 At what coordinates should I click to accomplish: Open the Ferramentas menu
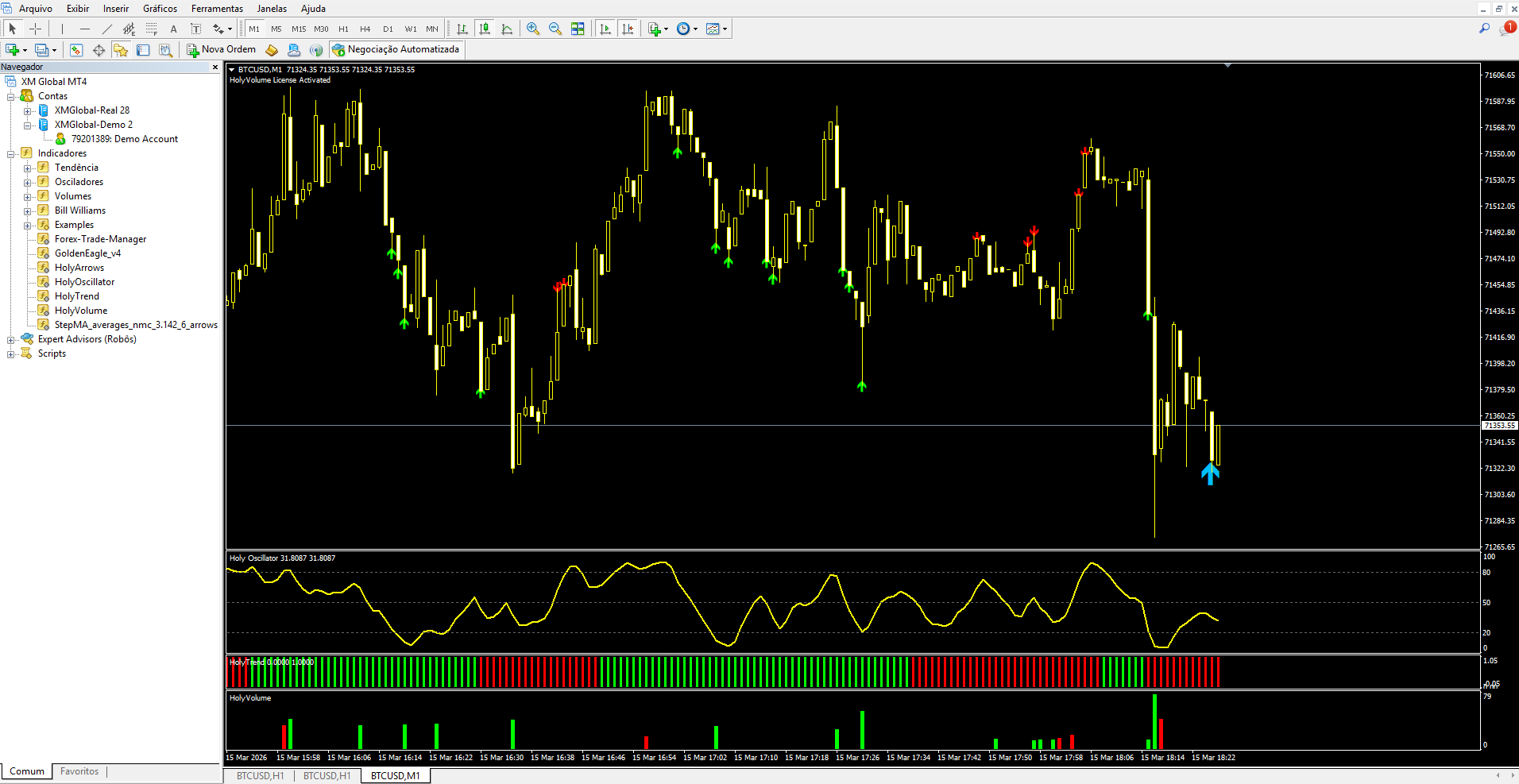(217, 9)
